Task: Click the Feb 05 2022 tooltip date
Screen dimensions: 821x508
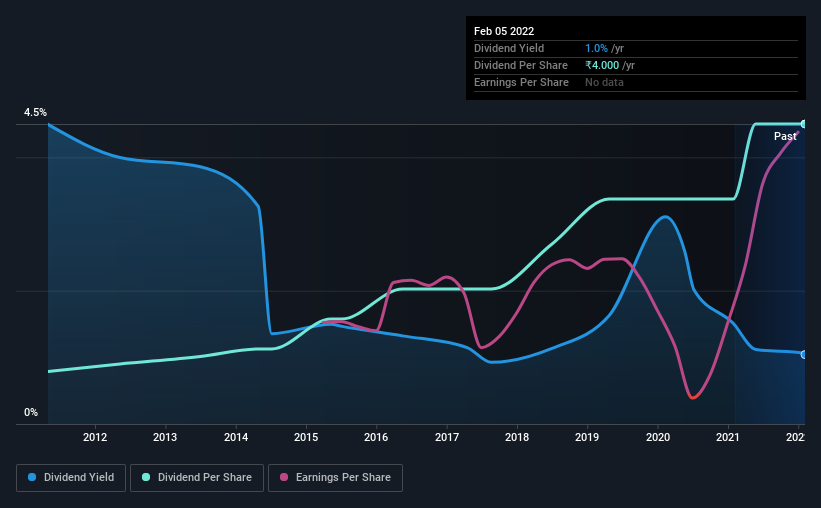Action: [x=504, y=31]
